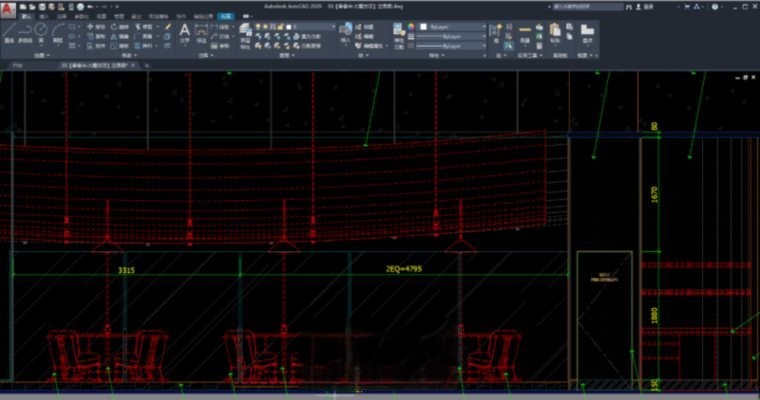760x400 pixels.
Task: Open the Insert ribbon tab
Action: tap(45, 17)
